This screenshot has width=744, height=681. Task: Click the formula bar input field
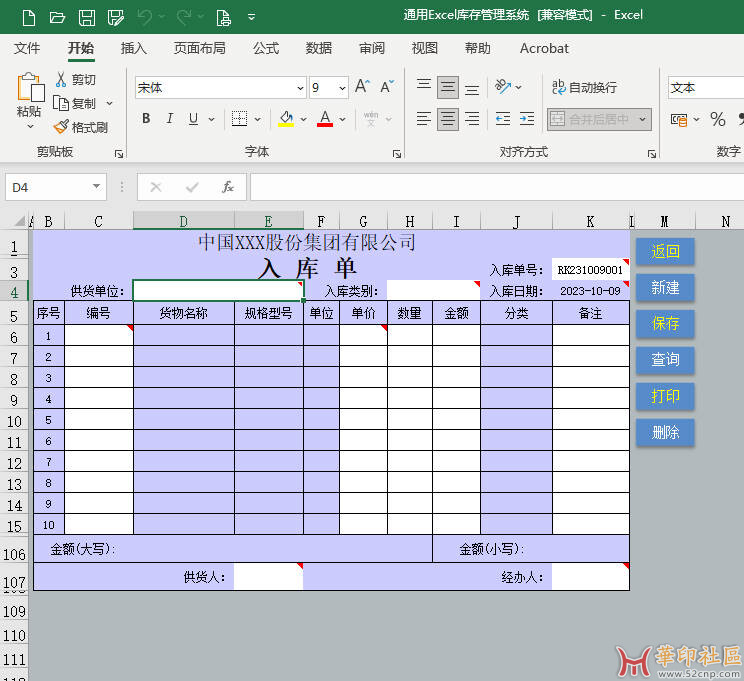[x=497, y=187]
